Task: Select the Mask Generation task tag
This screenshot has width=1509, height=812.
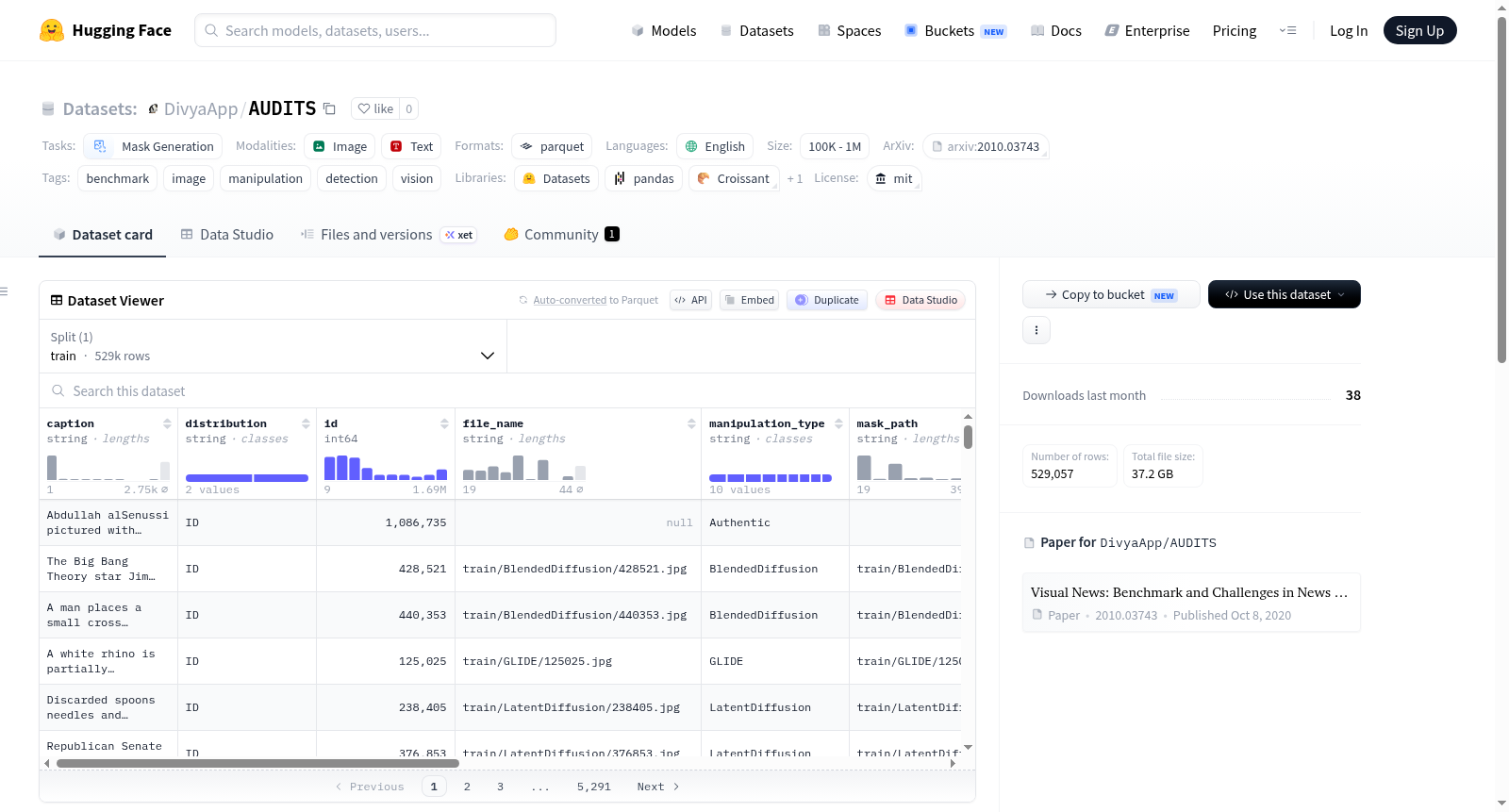Action: click(x=154, y=146)
